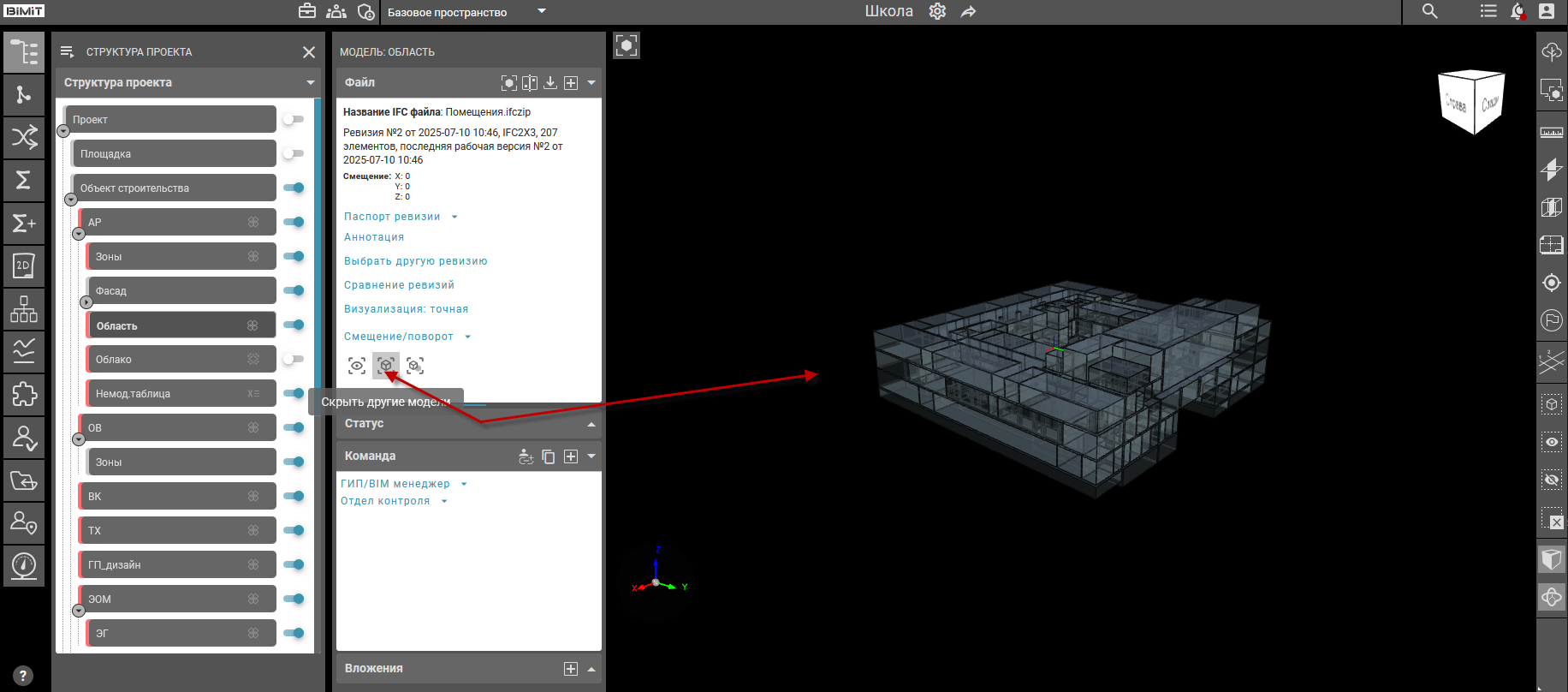Open the sigma-plus sidebar tool

(x=24, y=223)
